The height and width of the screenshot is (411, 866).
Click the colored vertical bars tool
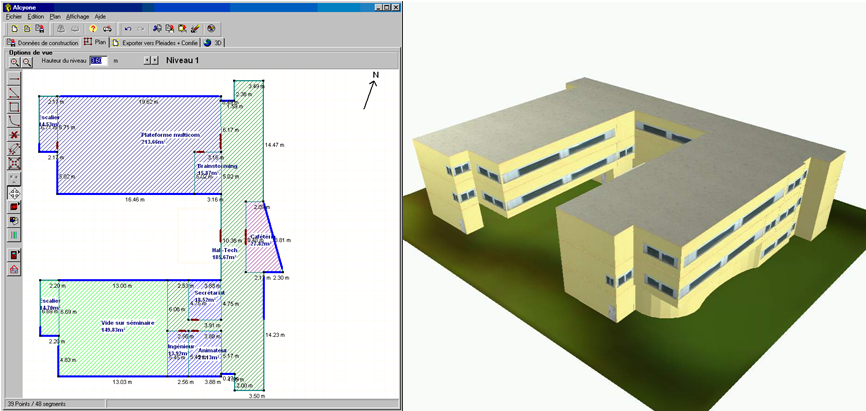click(x=14, y=235)
